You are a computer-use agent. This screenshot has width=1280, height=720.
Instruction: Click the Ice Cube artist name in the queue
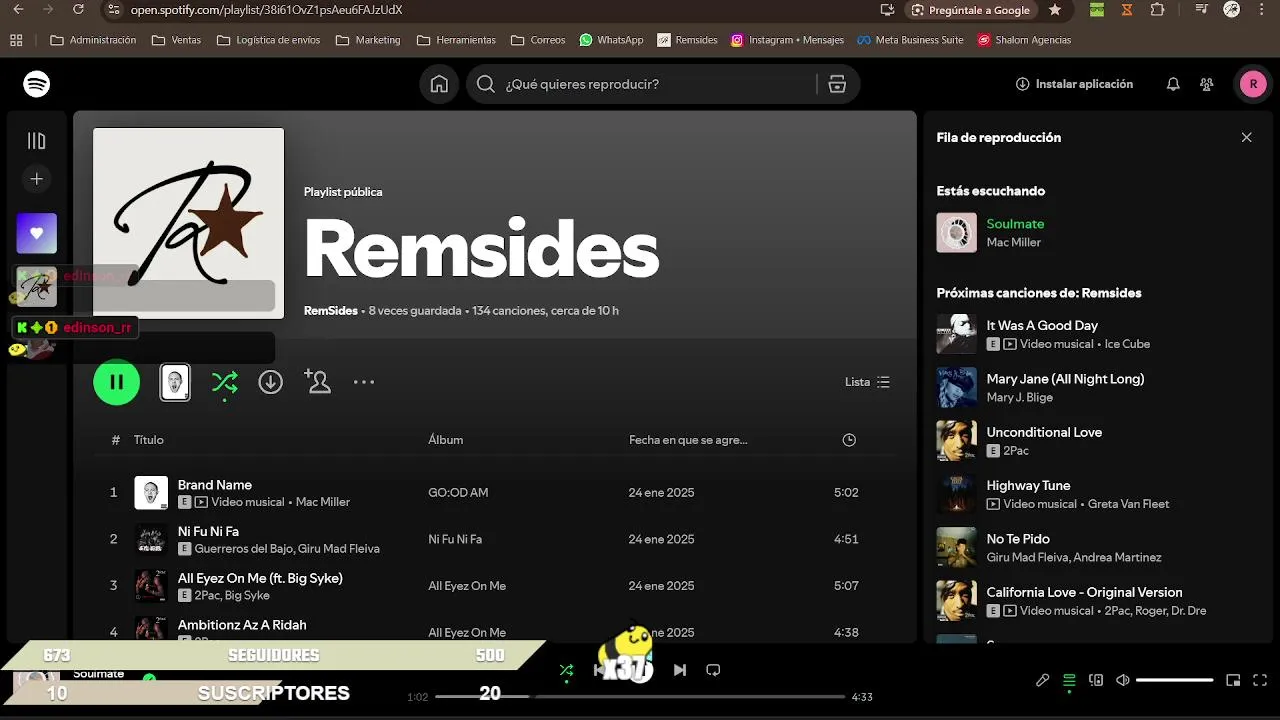pyautogui.click(x=1128, y=344)
